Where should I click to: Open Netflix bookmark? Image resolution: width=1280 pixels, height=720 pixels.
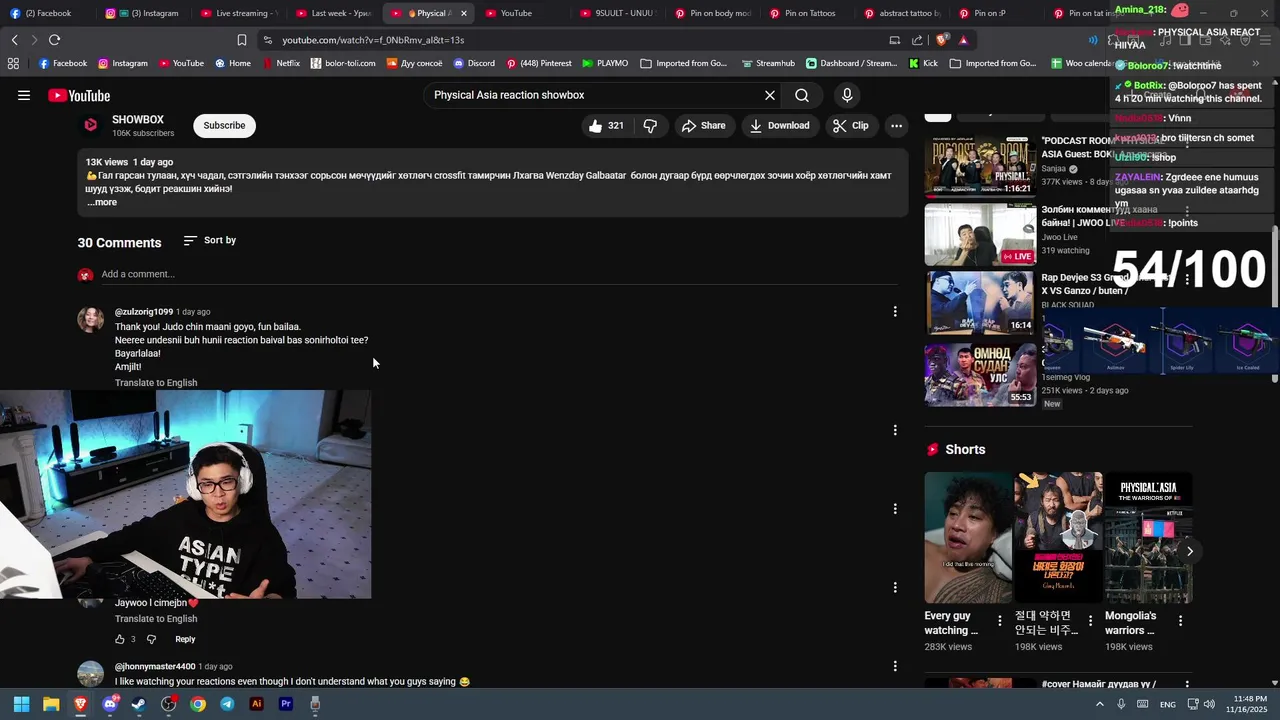coord(280,63)
